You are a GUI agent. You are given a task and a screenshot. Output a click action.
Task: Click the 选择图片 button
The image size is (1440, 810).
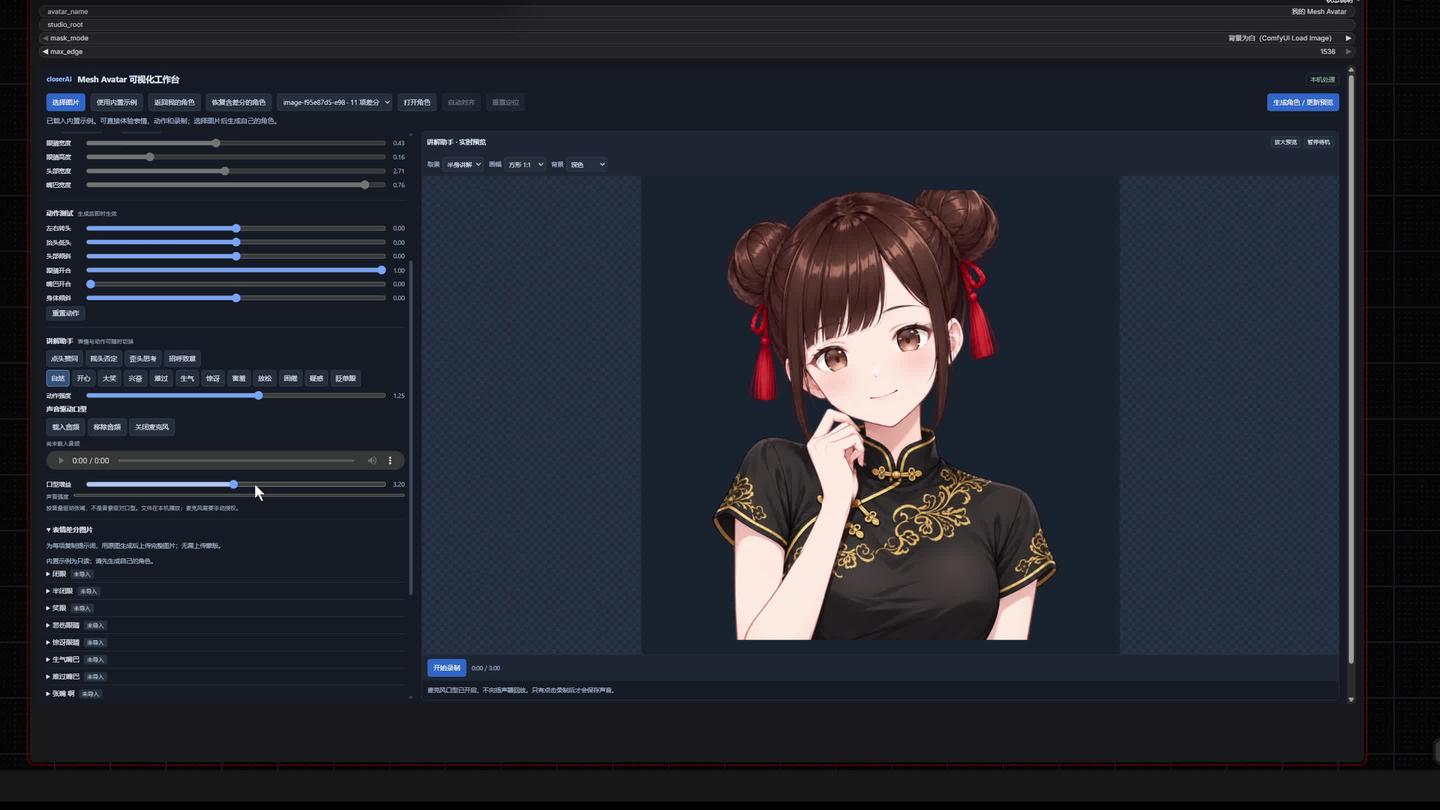[x=66, y=102]
